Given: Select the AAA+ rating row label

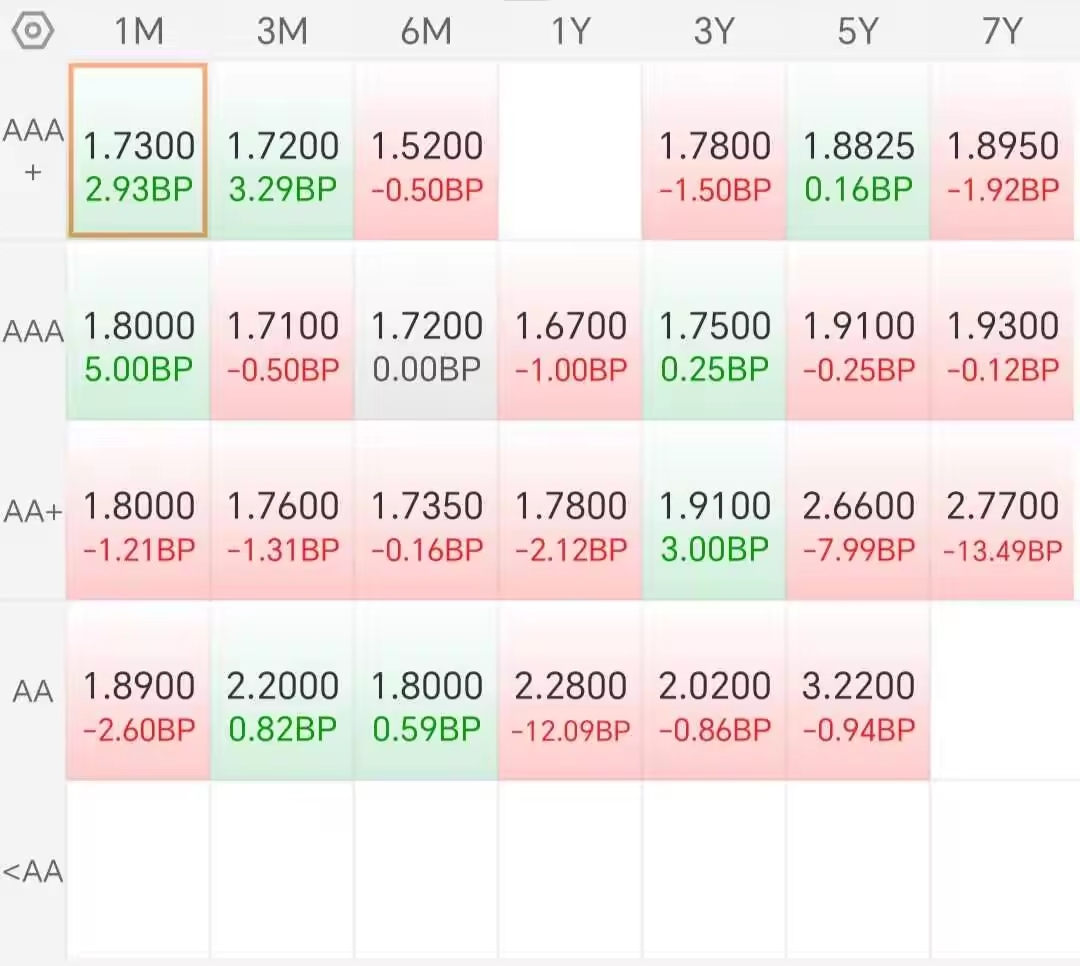Looking at the screenshot, I should 33,150.
